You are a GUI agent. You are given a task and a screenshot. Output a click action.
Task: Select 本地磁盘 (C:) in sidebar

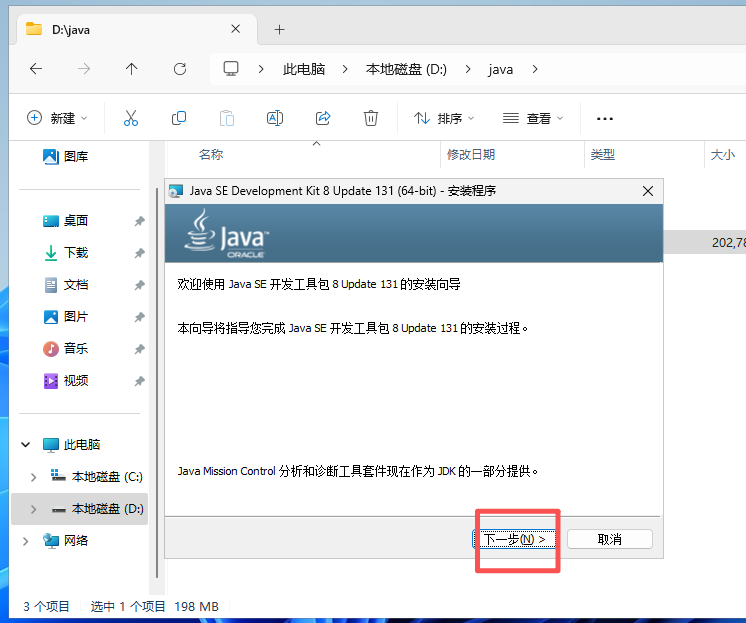(97, 476)
